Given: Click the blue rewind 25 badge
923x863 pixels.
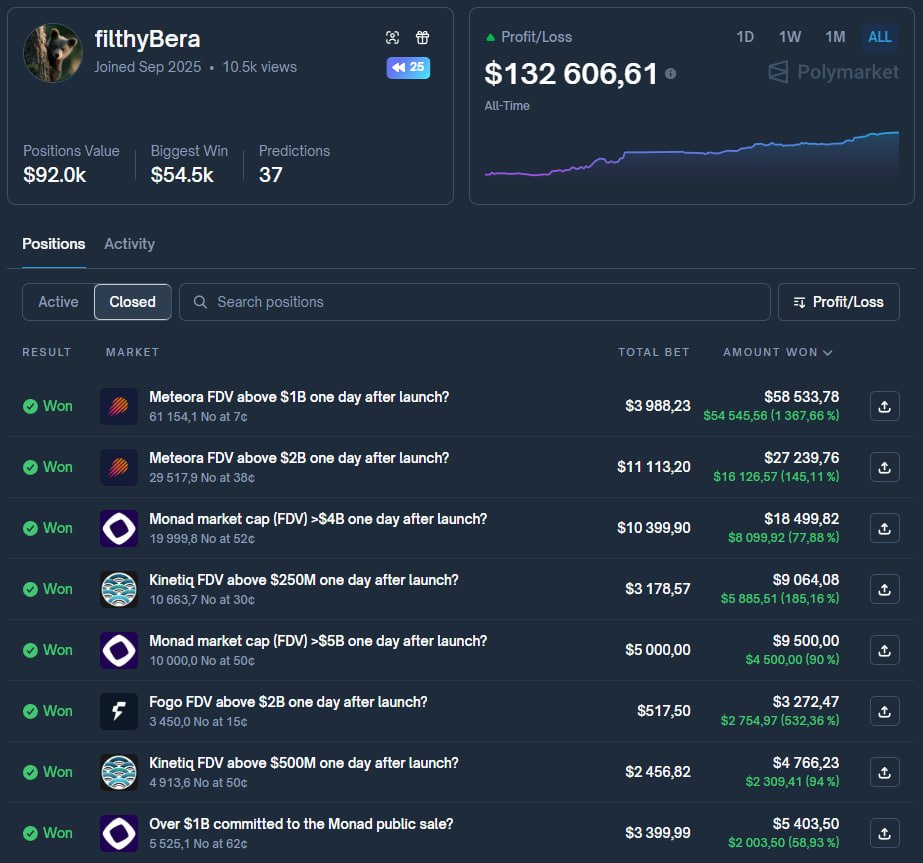Looking at the screenshot, I should [408, 68].
